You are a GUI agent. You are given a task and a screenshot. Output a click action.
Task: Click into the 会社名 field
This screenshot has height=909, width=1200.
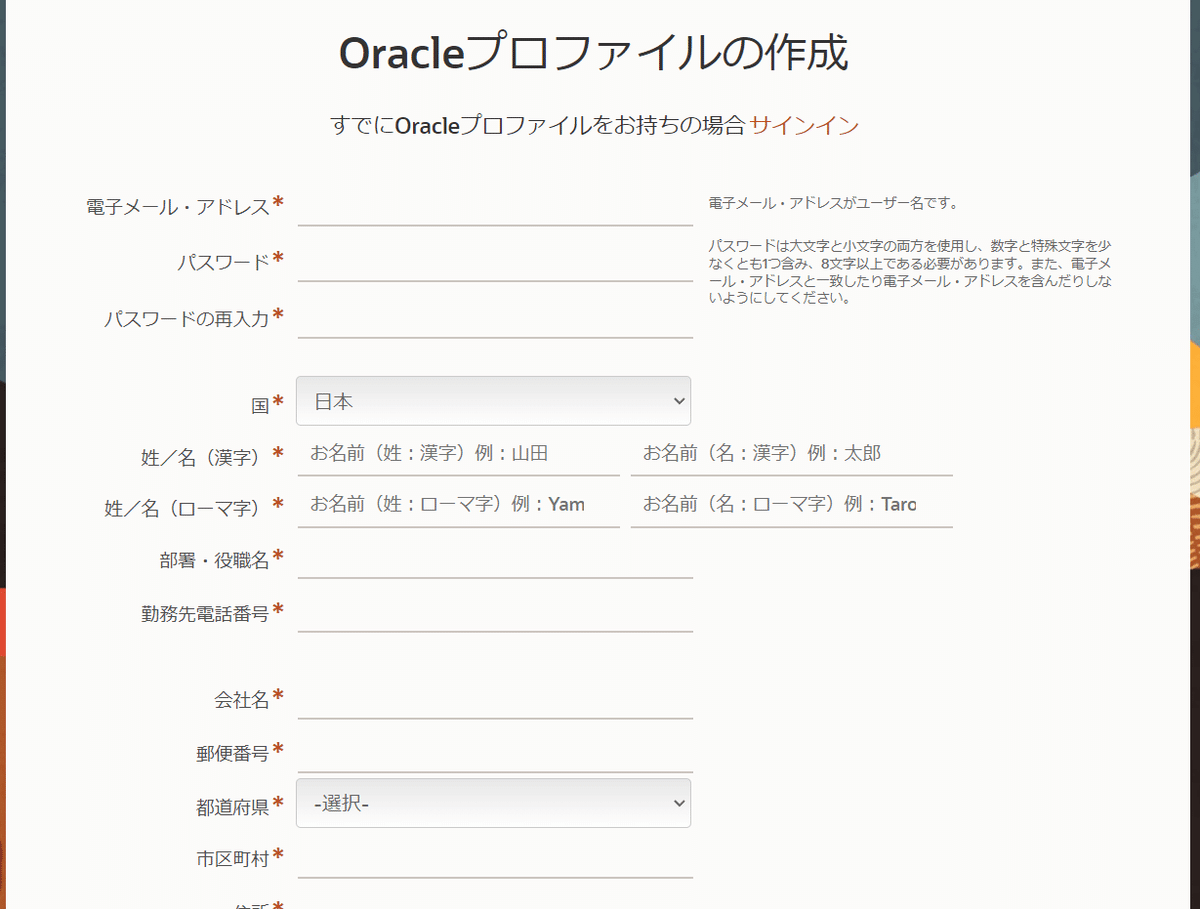pos(495,700)
